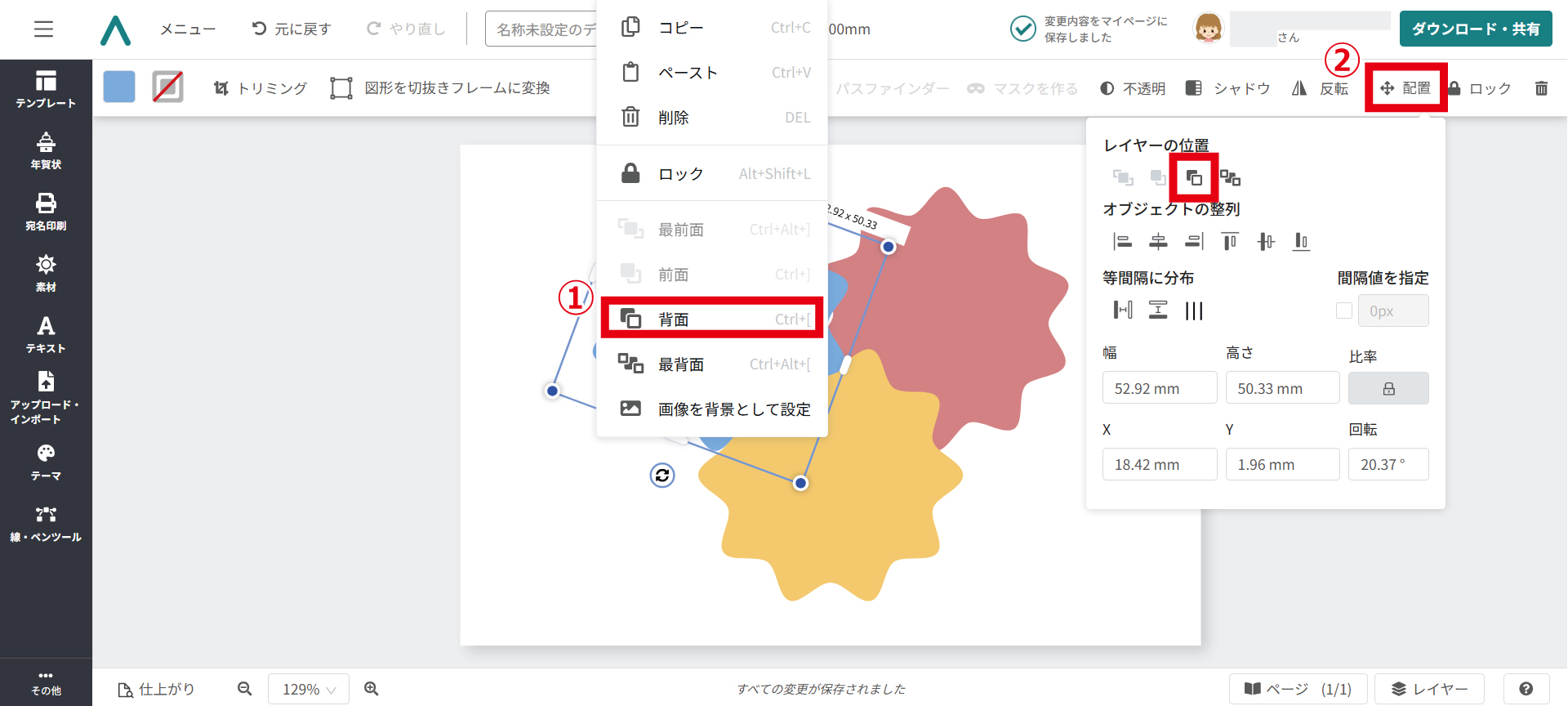Screen dimensions: 1568x706
Task: Click the trash delete icon in toolbar
Action: [1541, 88]
